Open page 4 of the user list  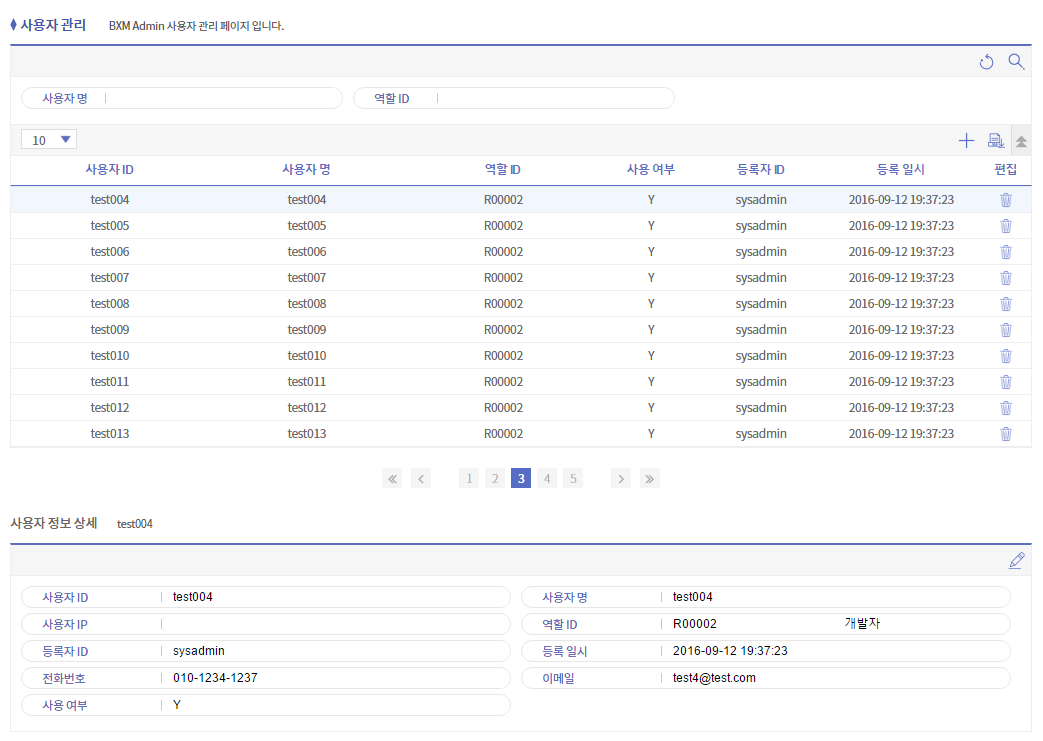tap(547, 478)
